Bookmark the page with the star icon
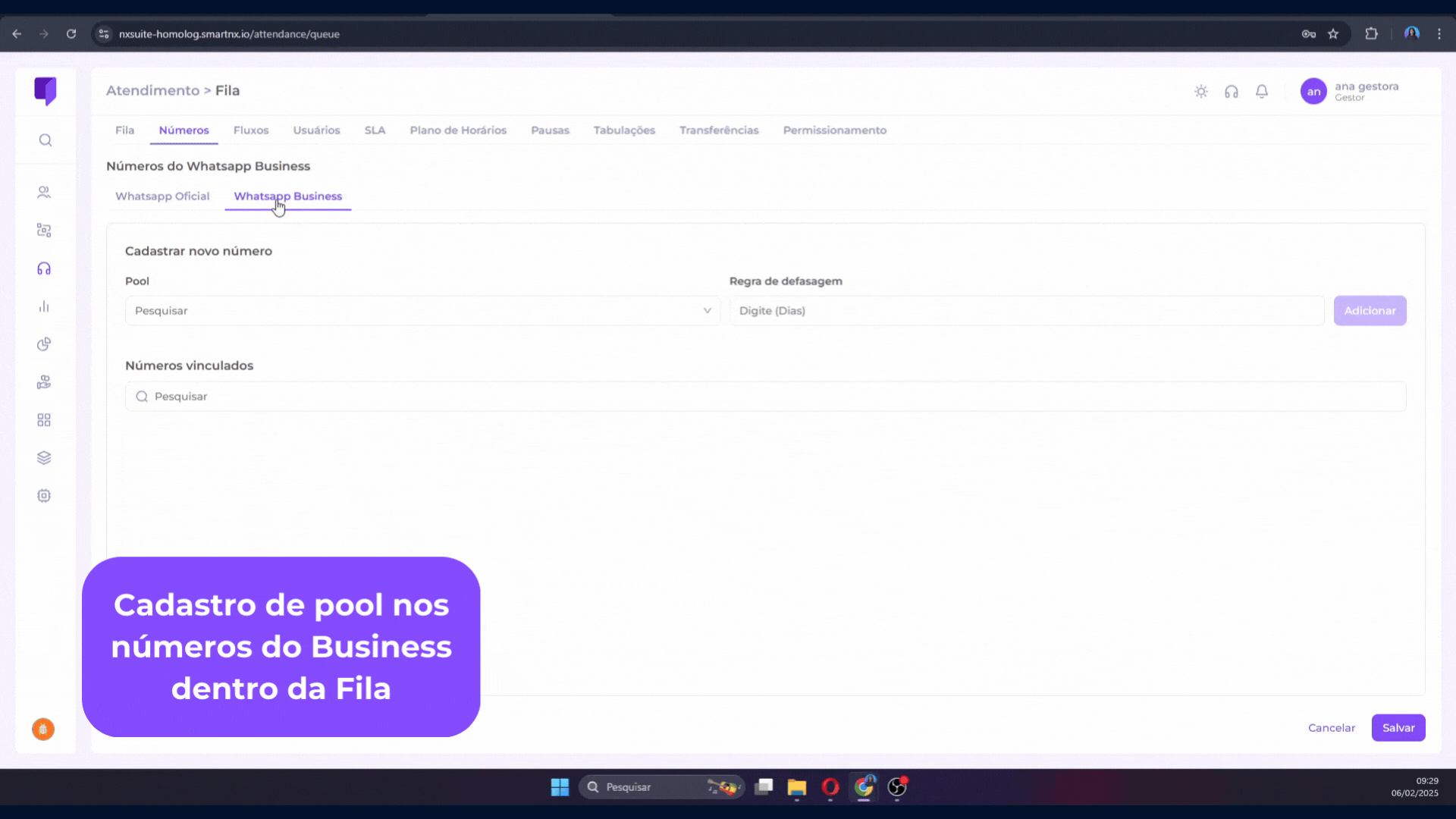This screenshot has height=819, width=1456. point(1333,34)
